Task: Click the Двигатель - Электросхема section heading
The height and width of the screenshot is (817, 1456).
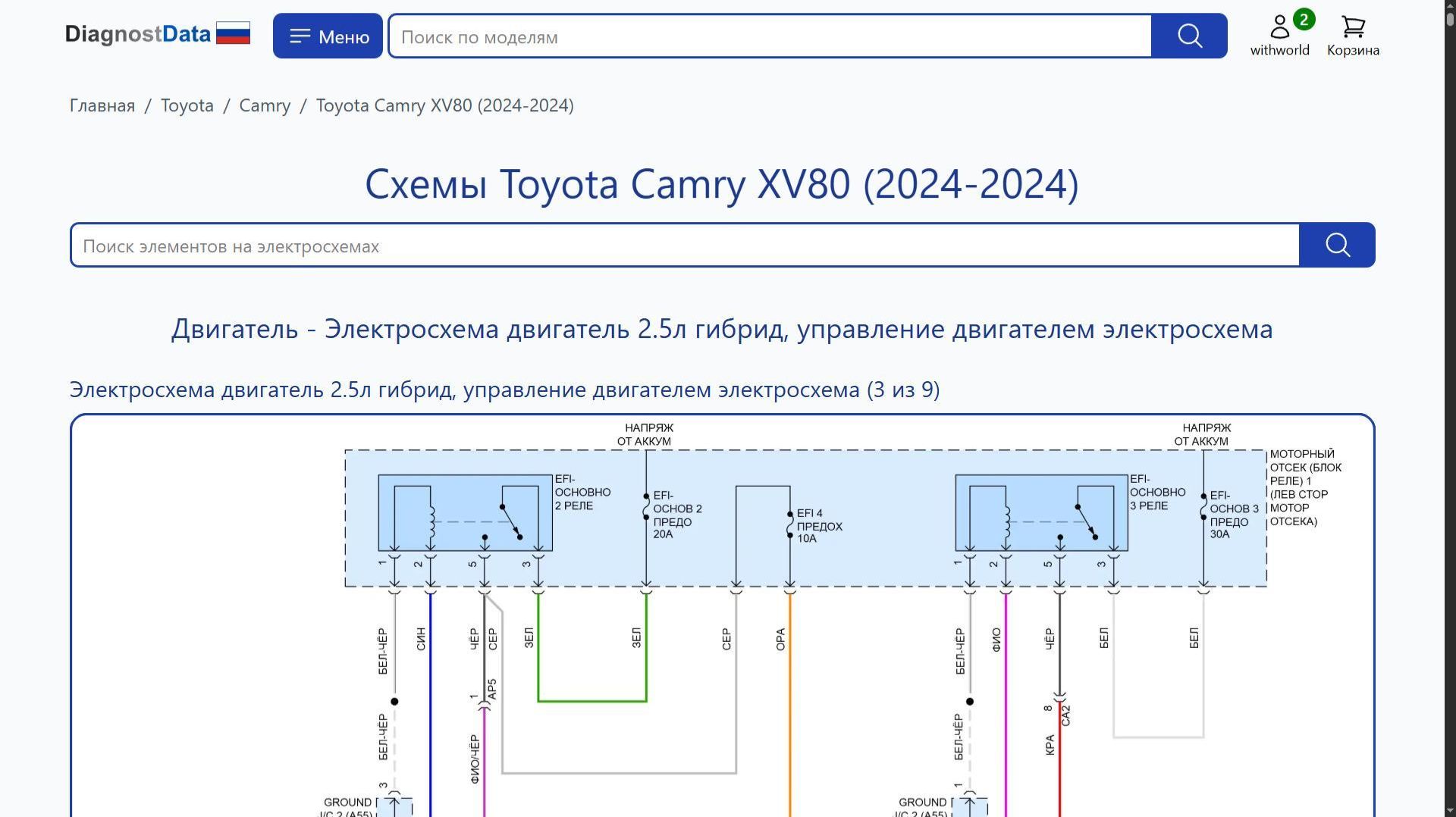Action: click(722, 329)
